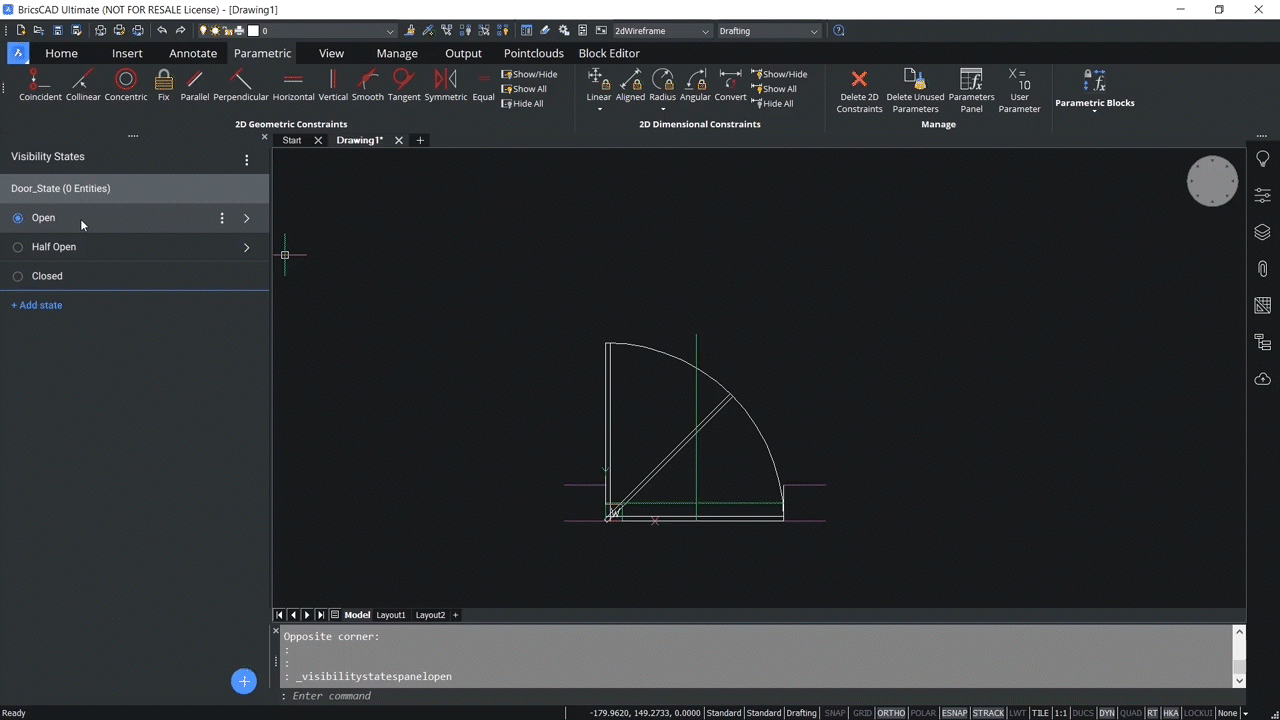The width and height of the screenshot is (1280, 720).
Task: Add a User Parameter
Action: pyautogui.click(x=1019, y=91)
